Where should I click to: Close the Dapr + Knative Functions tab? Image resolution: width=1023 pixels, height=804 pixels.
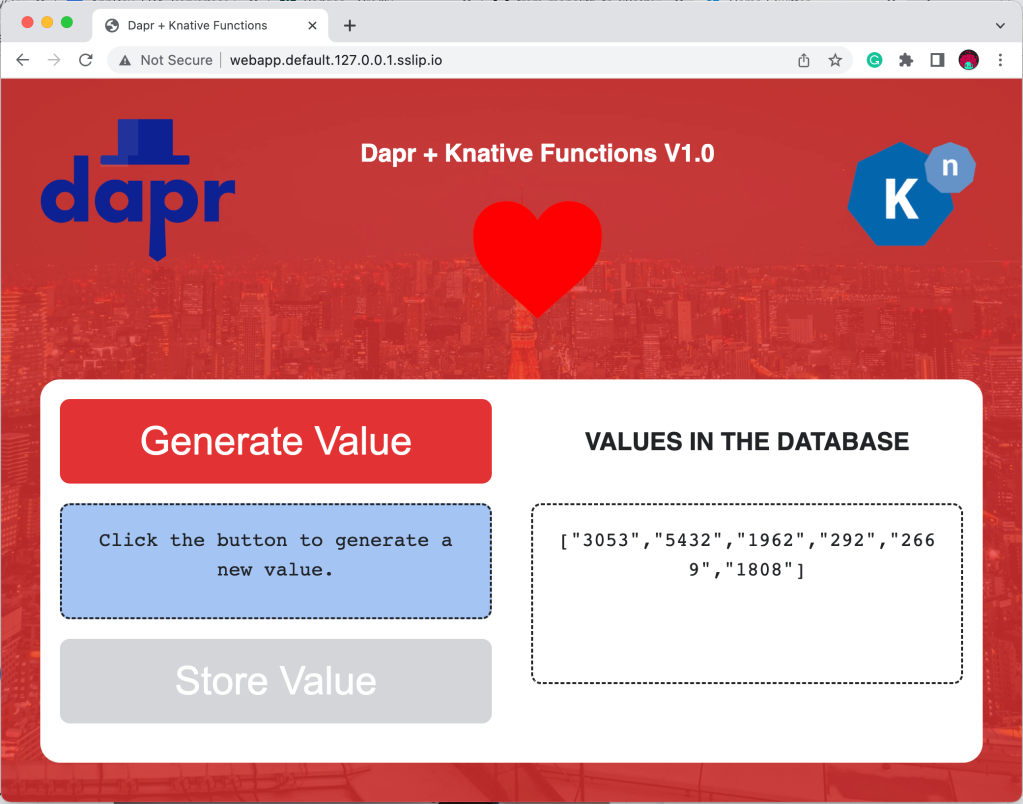(x=313, y=25)
